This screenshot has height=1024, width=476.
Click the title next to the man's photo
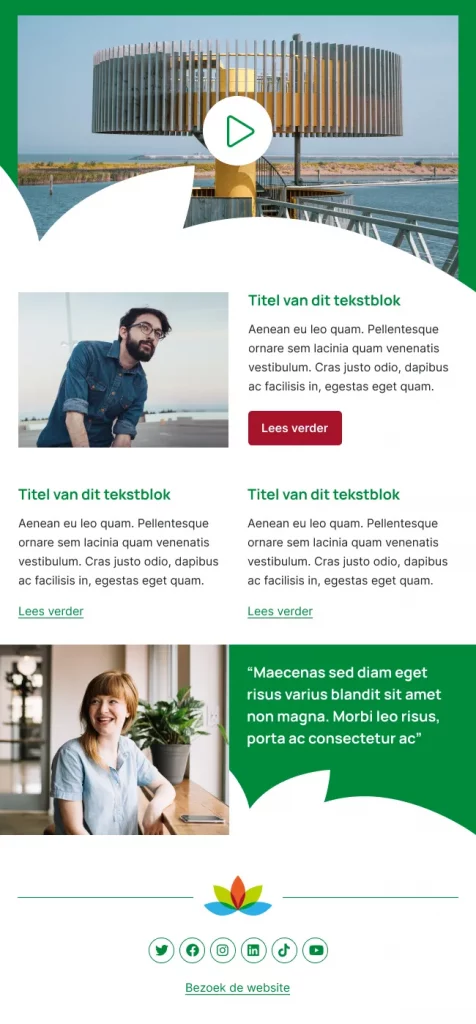pos(324,300)
